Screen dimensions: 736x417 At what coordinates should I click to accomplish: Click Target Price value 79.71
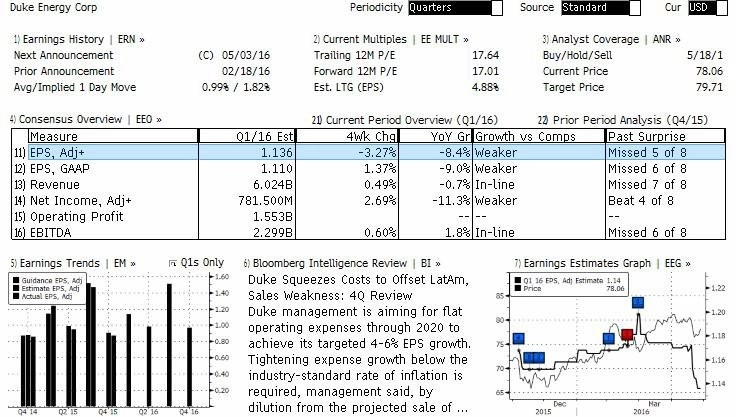click(709, 87)
